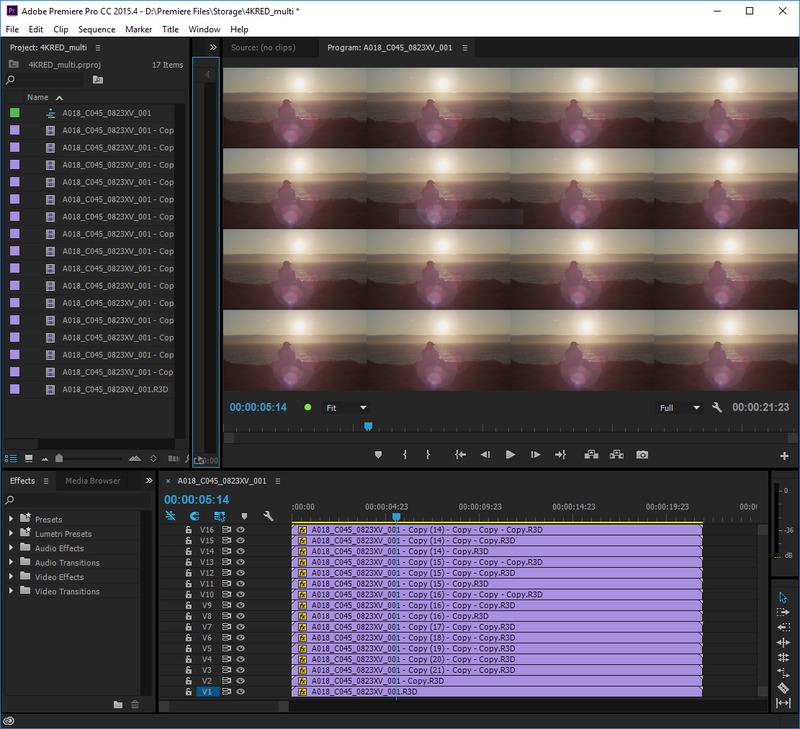Open the Sequence menu
Screen dimensions: 800x729
click(97, 30)
